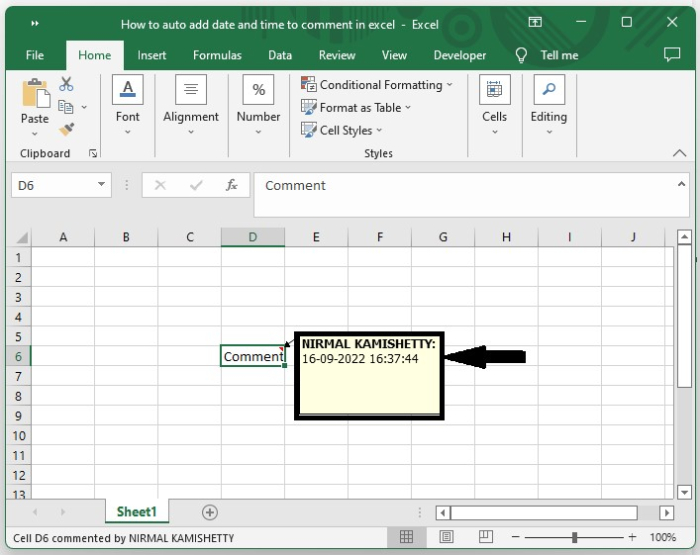Switch to Page Break Preview view
The image size is (700, 555).
(485, 538)
